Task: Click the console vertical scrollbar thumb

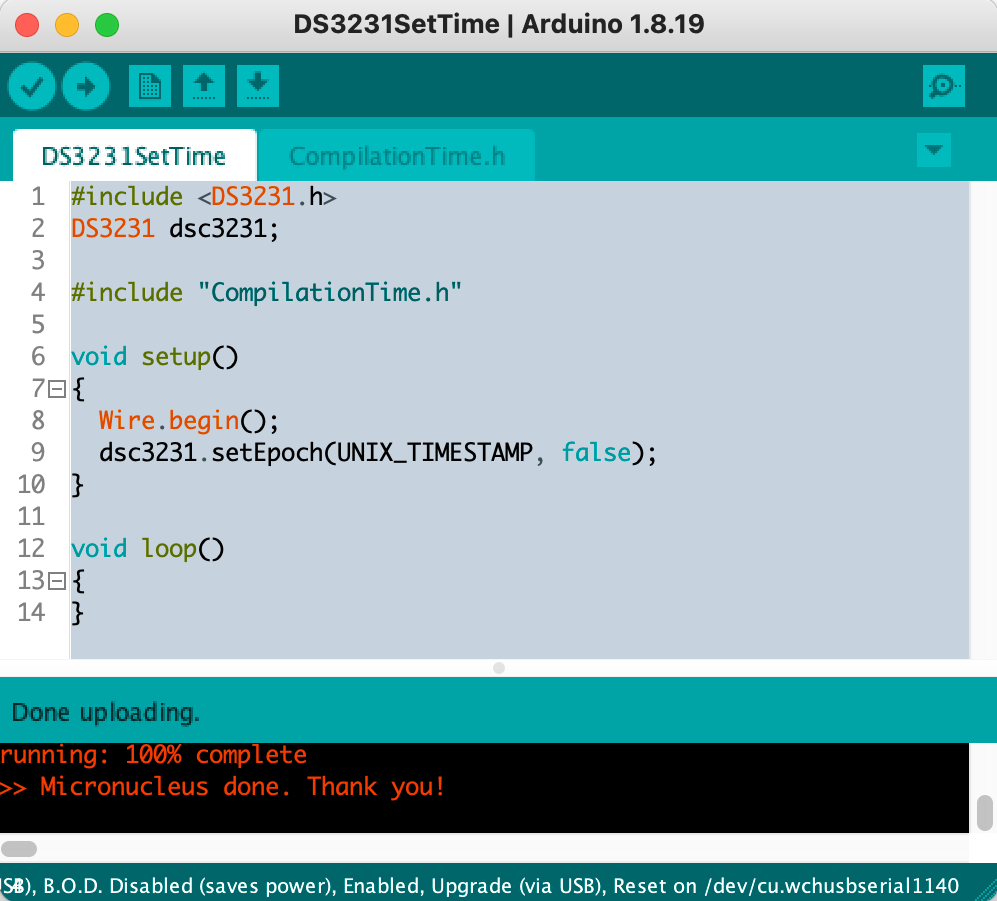Action: point(984,812)
